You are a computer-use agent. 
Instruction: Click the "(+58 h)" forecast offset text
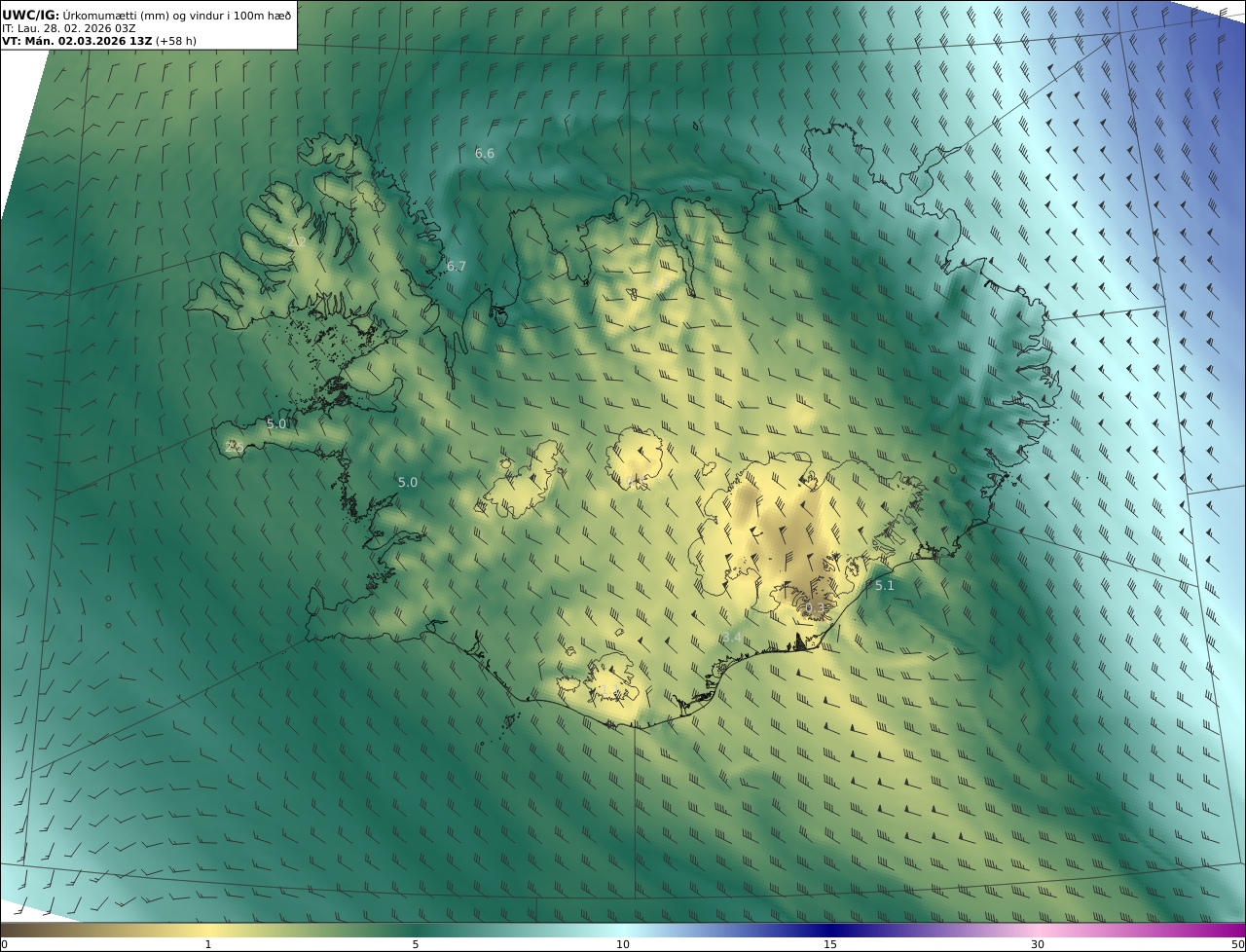[x=176, y=42]
